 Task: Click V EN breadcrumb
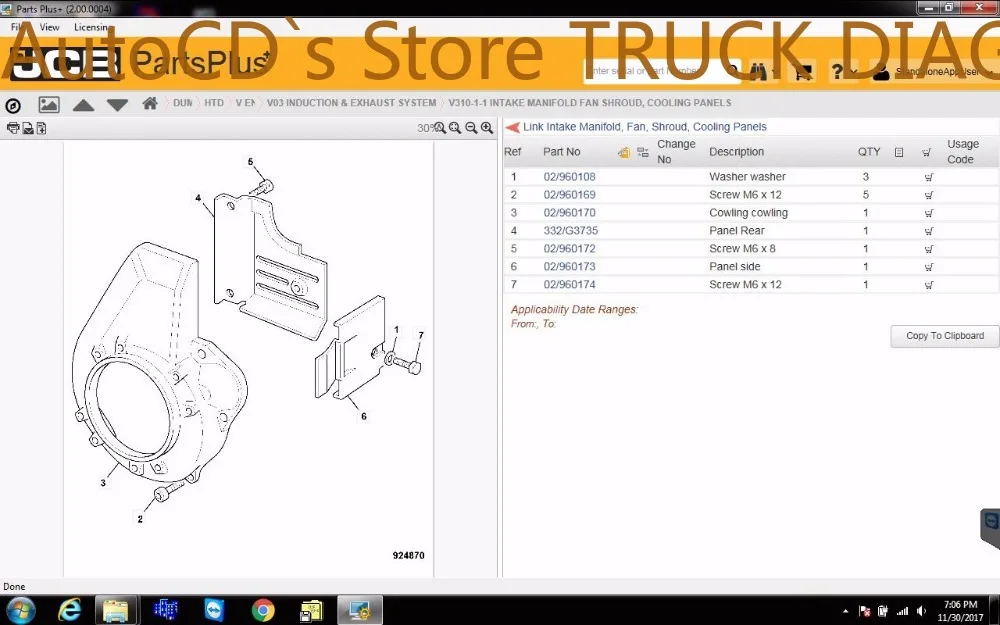(x=246, y=103)
